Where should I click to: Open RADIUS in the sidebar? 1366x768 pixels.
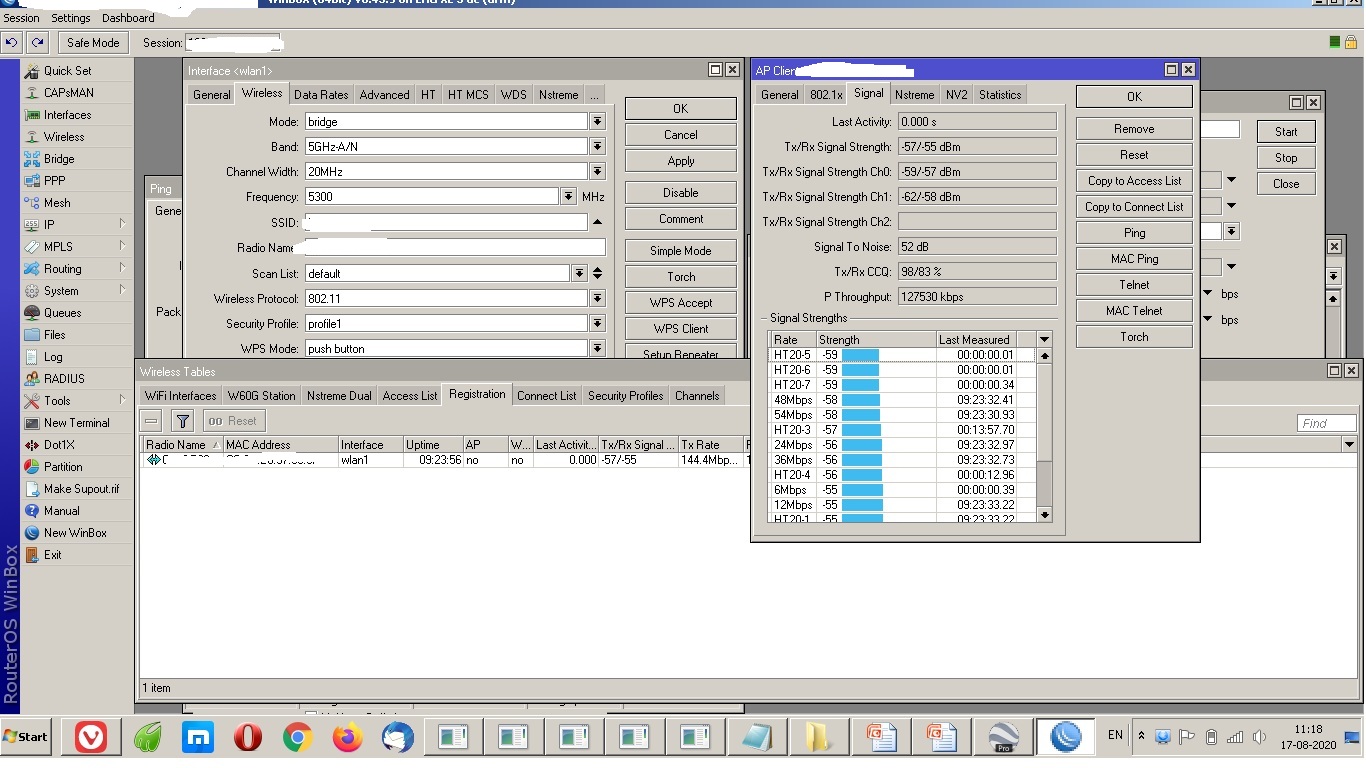click(64, 379)
